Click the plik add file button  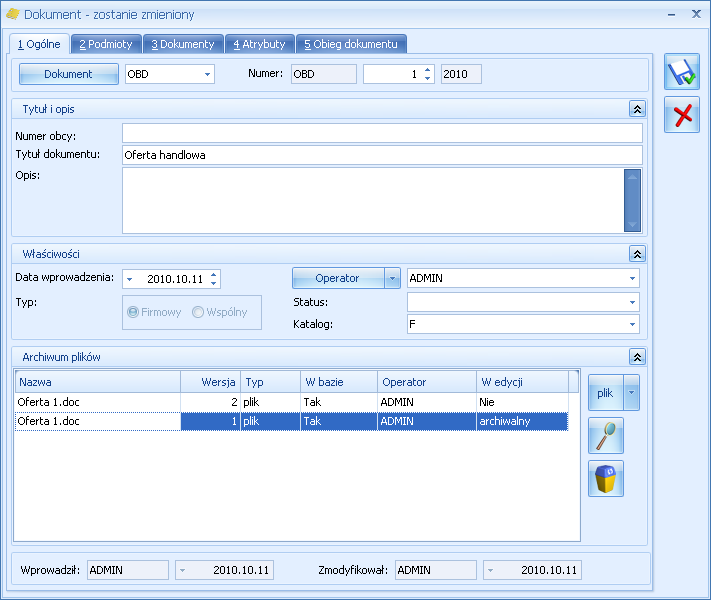tap(605, 392)
